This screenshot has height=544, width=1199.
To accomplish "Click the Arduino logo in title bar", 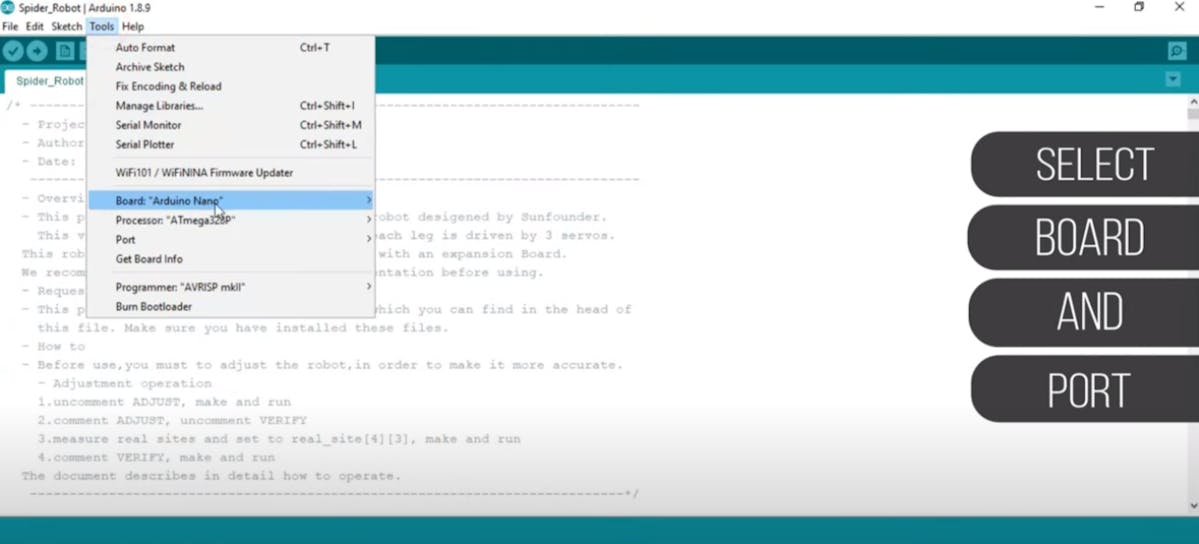I will [7, 8].
